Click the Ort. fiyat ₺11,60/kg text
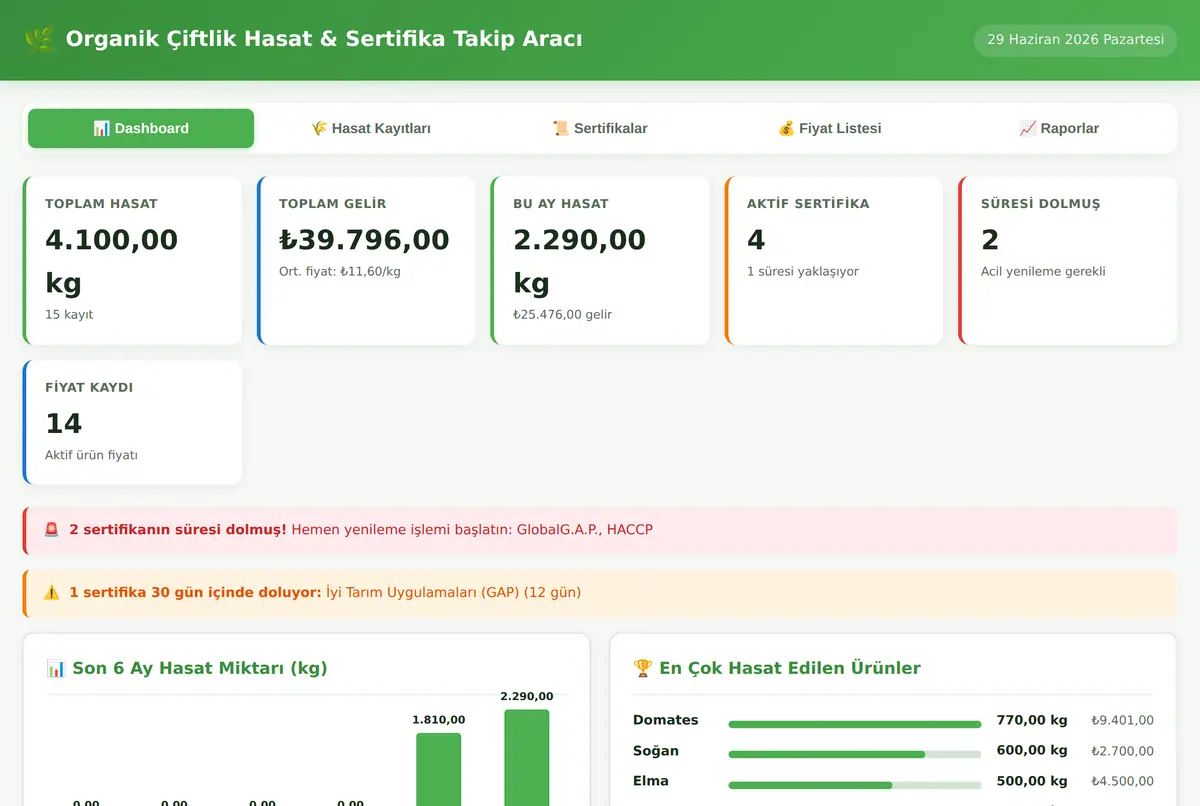The width and height of the screenshot is (1200, 806). 340,271
